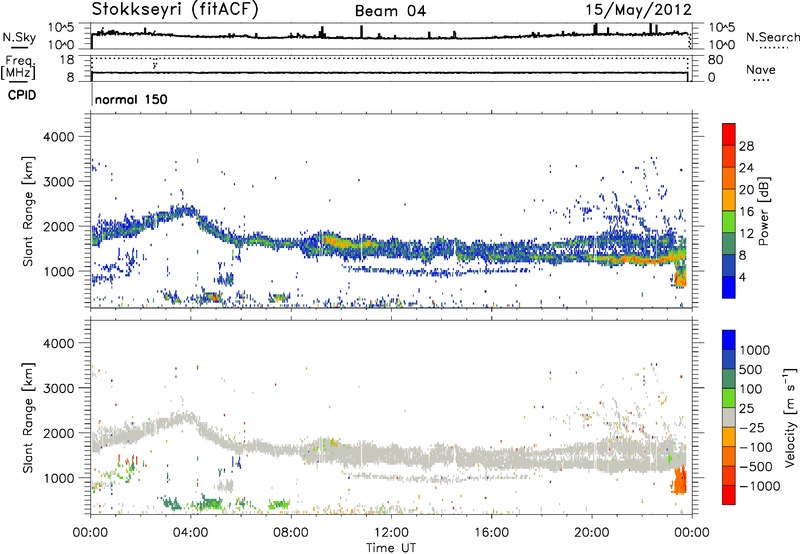Screen dimensions: 800x554
Task: Click the '-1000' label on the velocity colorbar
Action: pos(760,486)
